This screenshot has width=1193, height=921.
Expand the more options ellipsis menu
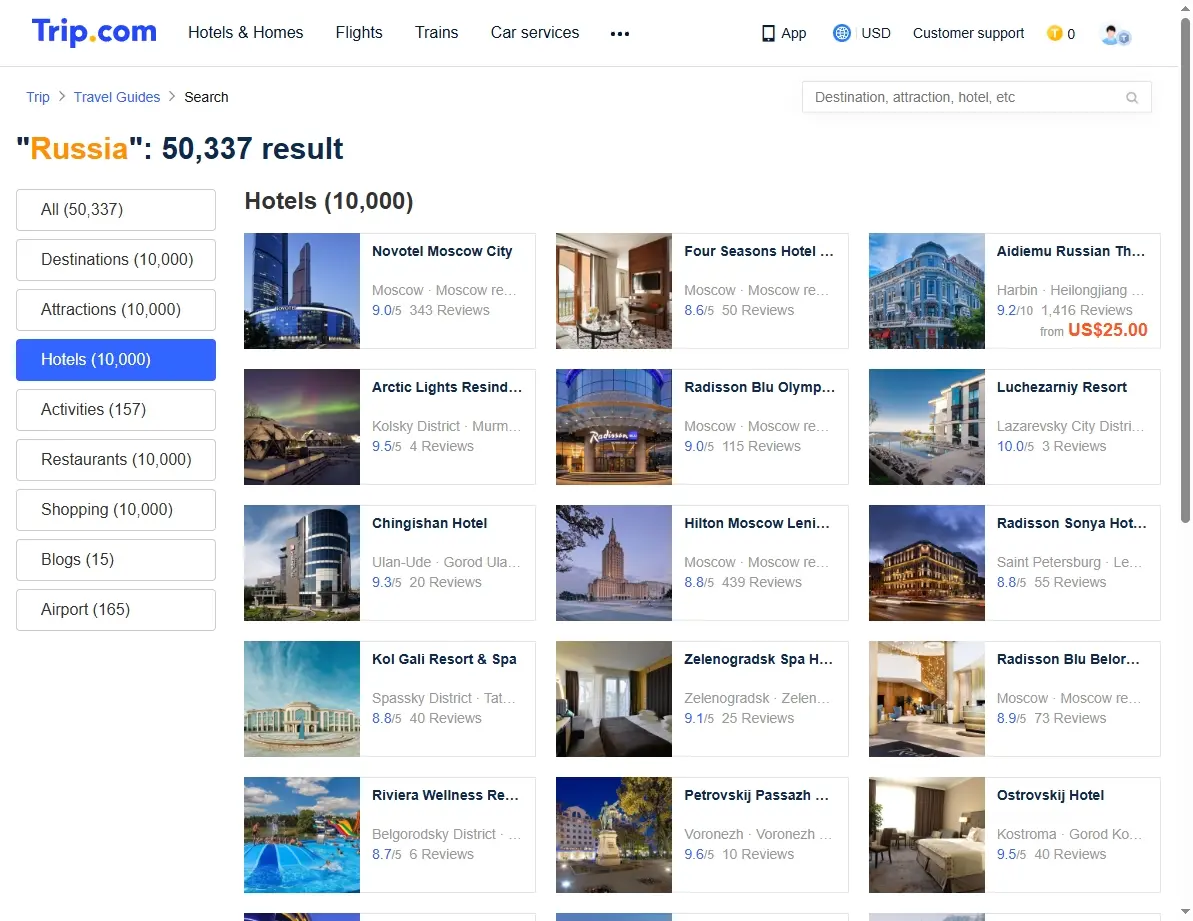[620, 33]
